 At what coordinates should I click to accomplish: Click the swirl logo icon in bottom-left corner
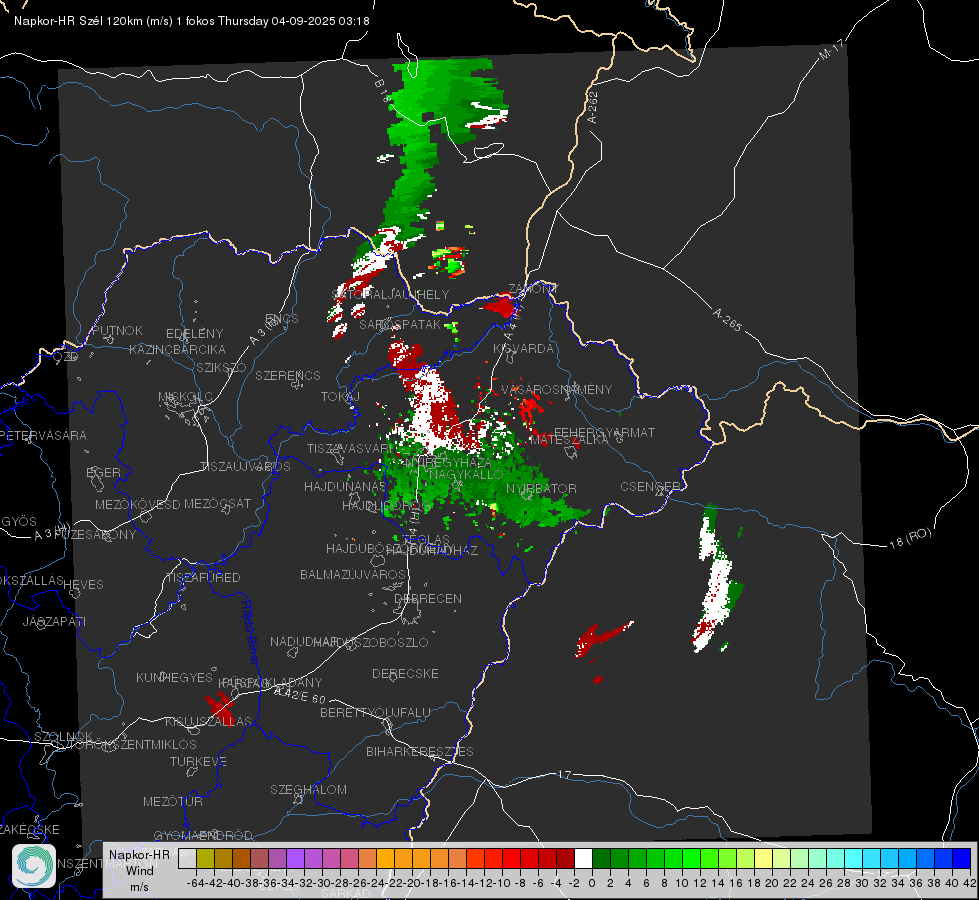(34, 866)
